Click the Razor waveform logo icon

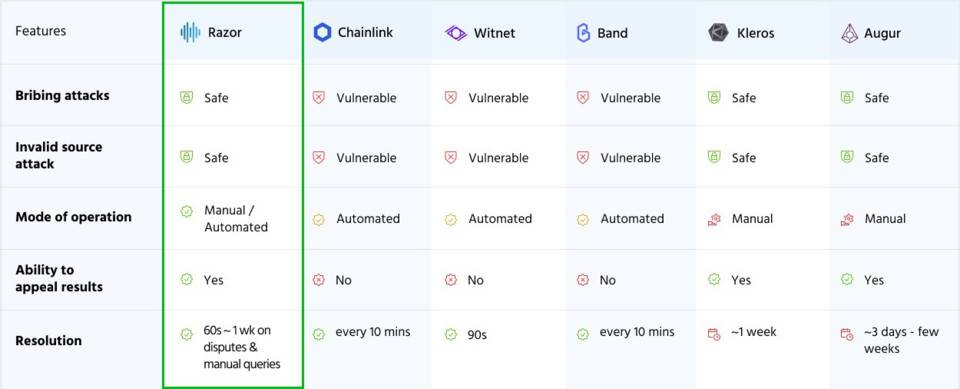tap(190, 32)
